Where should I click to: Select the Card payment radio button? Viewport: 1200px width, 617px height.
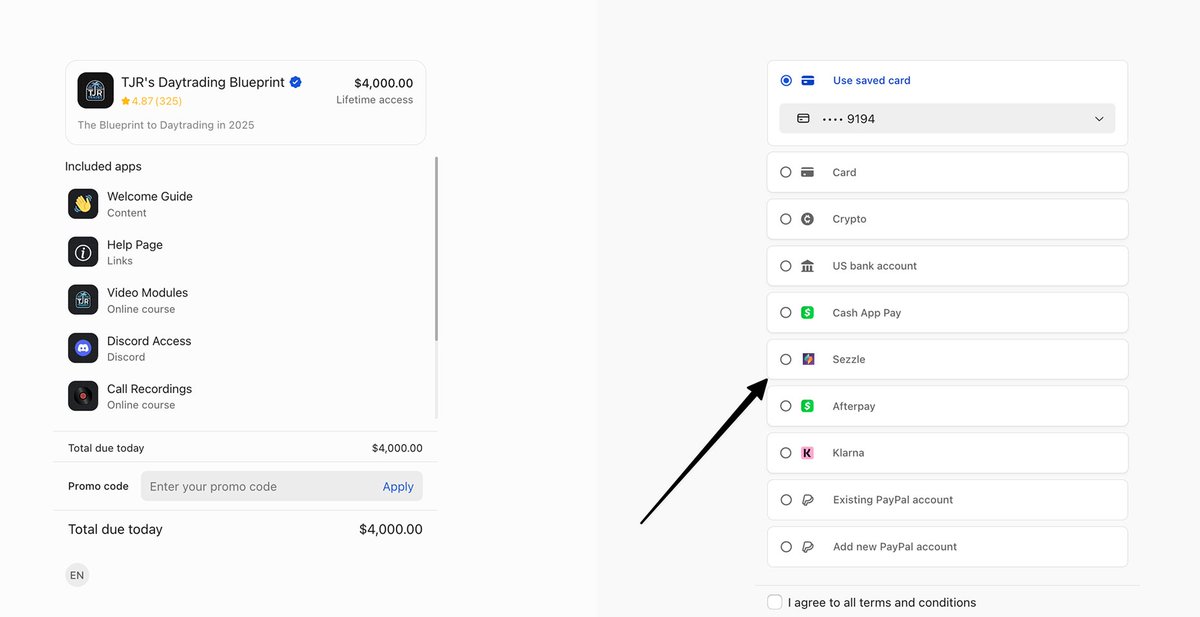786,172
